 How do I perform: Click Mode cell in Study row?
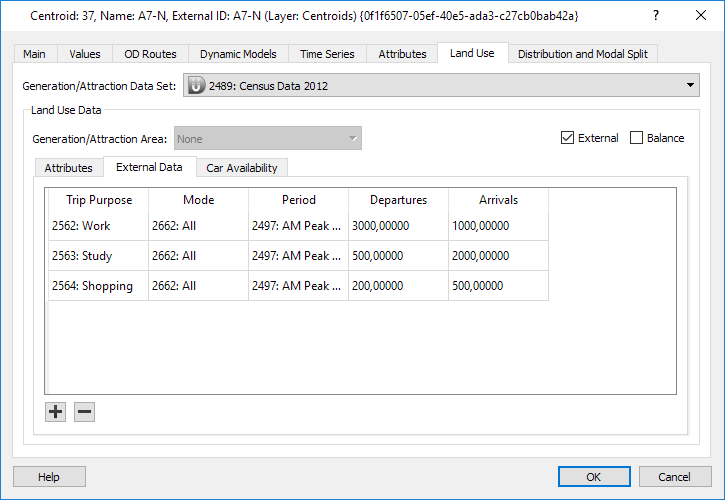pyautogui.click(x=198, y=256)
